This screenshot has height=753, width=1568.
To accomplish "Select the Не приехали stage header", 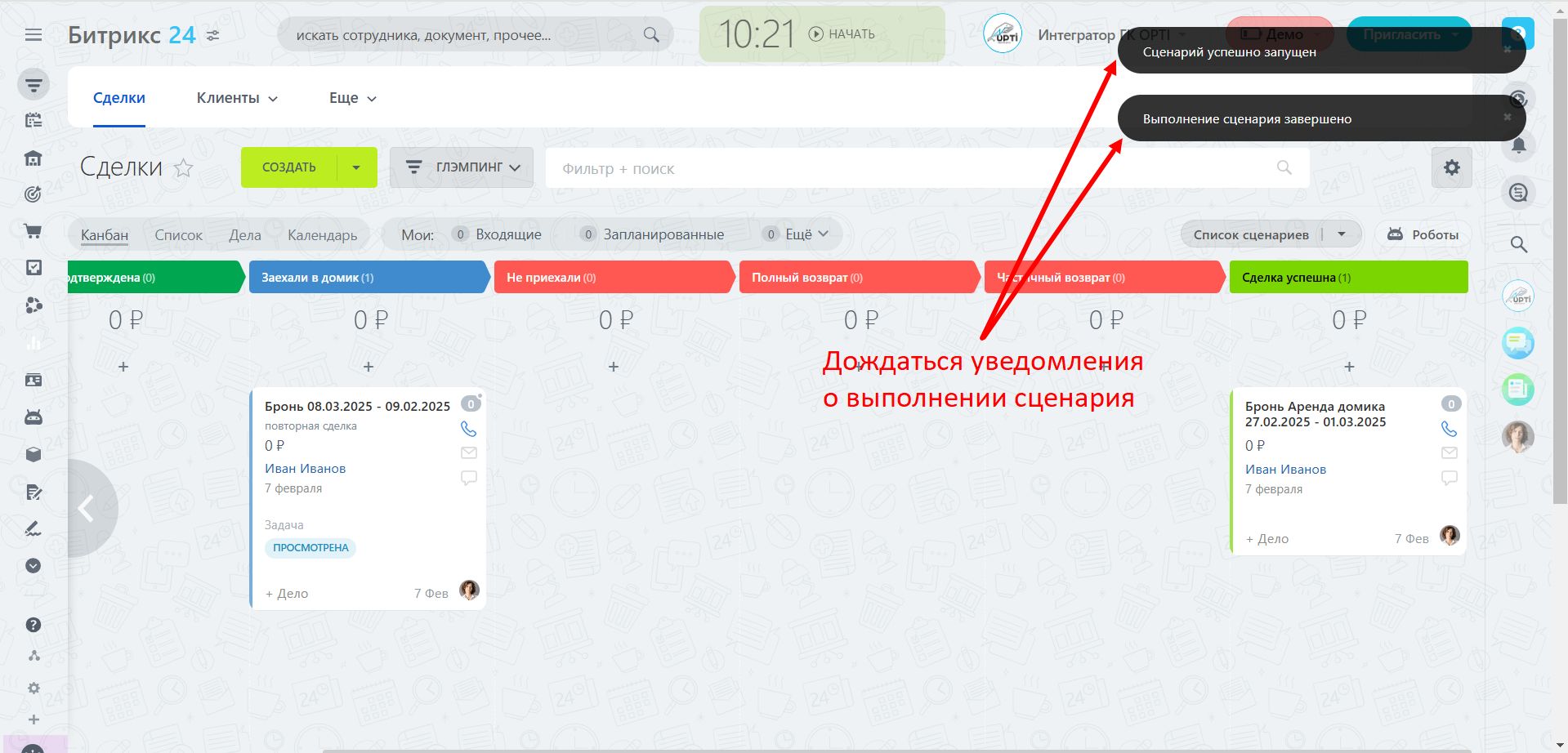I will pos(614,277).
